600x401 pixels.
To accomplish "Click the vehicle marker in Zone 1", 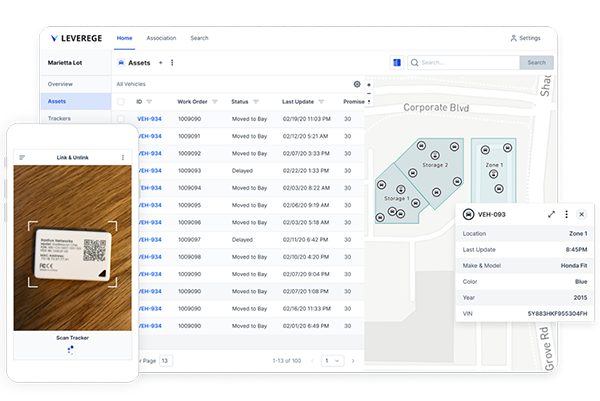I will click(x=491, y=174).
